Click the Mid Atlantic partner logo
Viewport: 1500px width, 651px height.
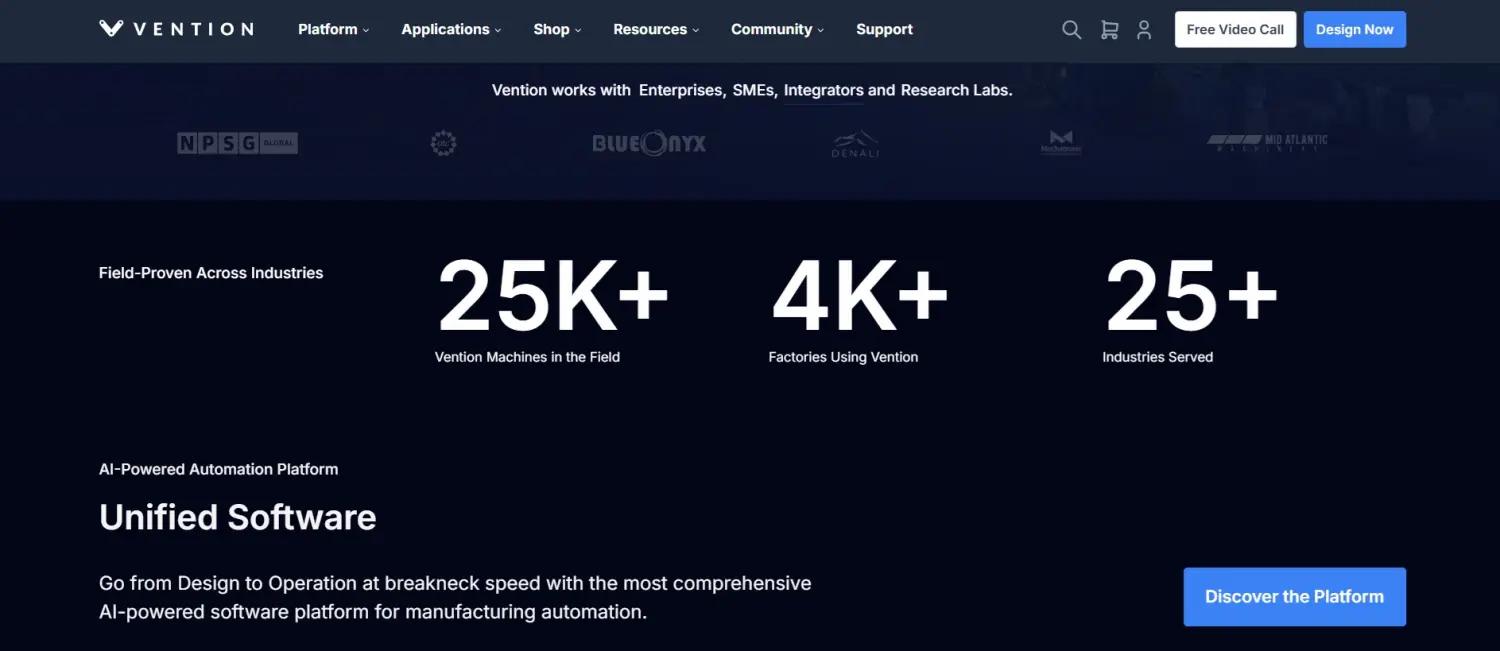click(1267, 142)
